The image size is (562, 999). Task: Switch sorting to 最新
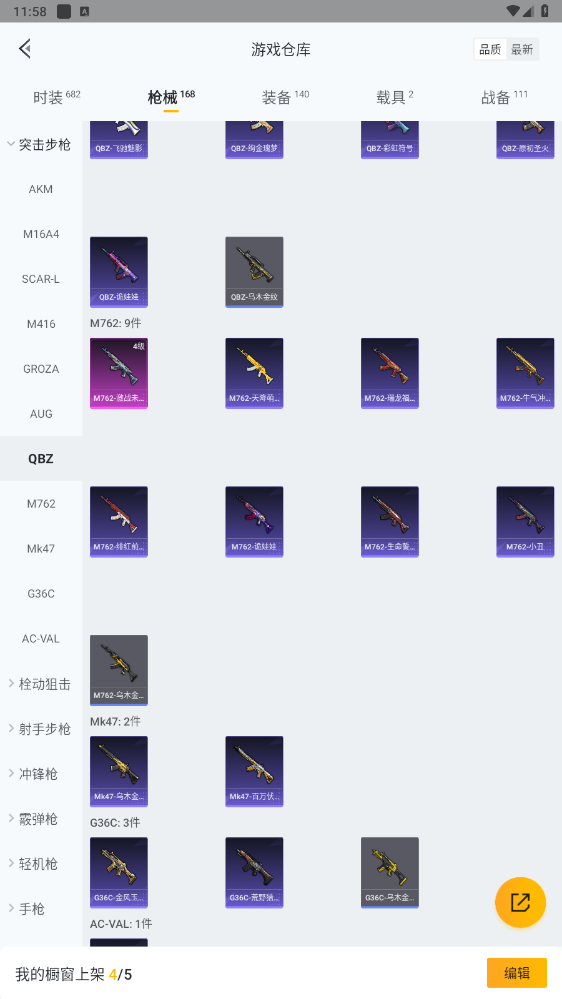[522, 49]
